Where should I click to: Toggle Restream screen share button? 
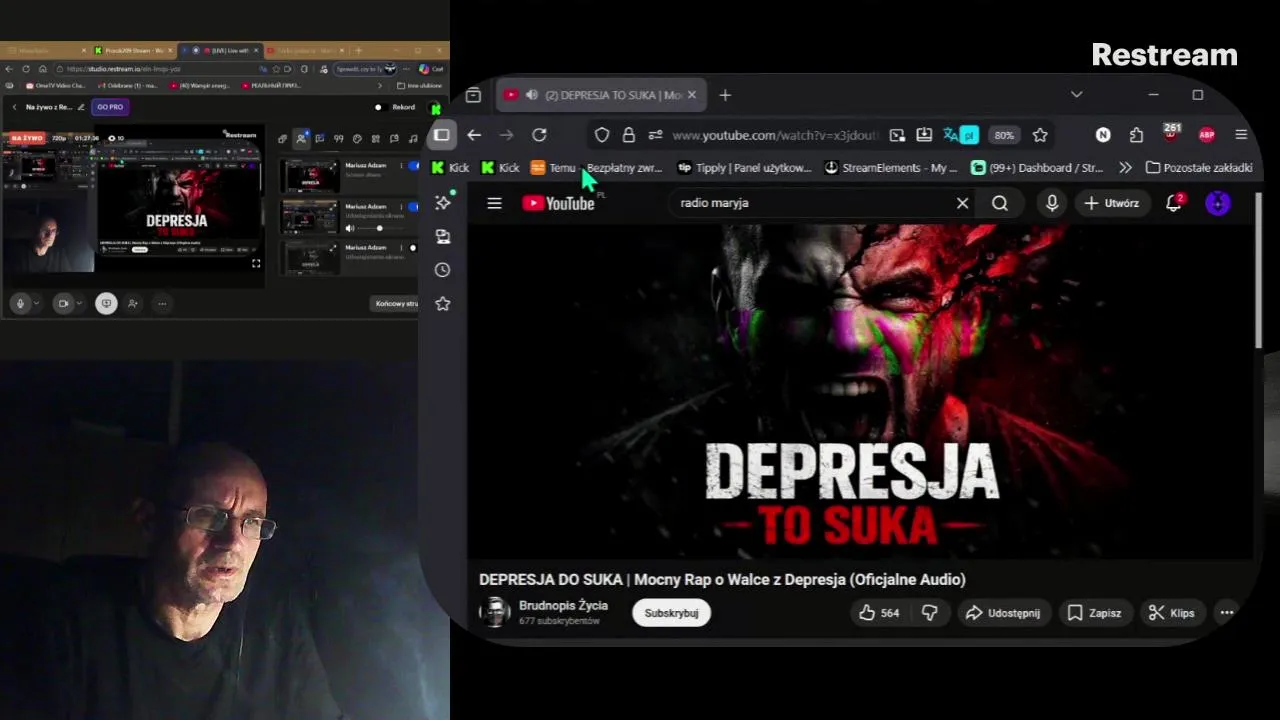(x=106, y=303)
